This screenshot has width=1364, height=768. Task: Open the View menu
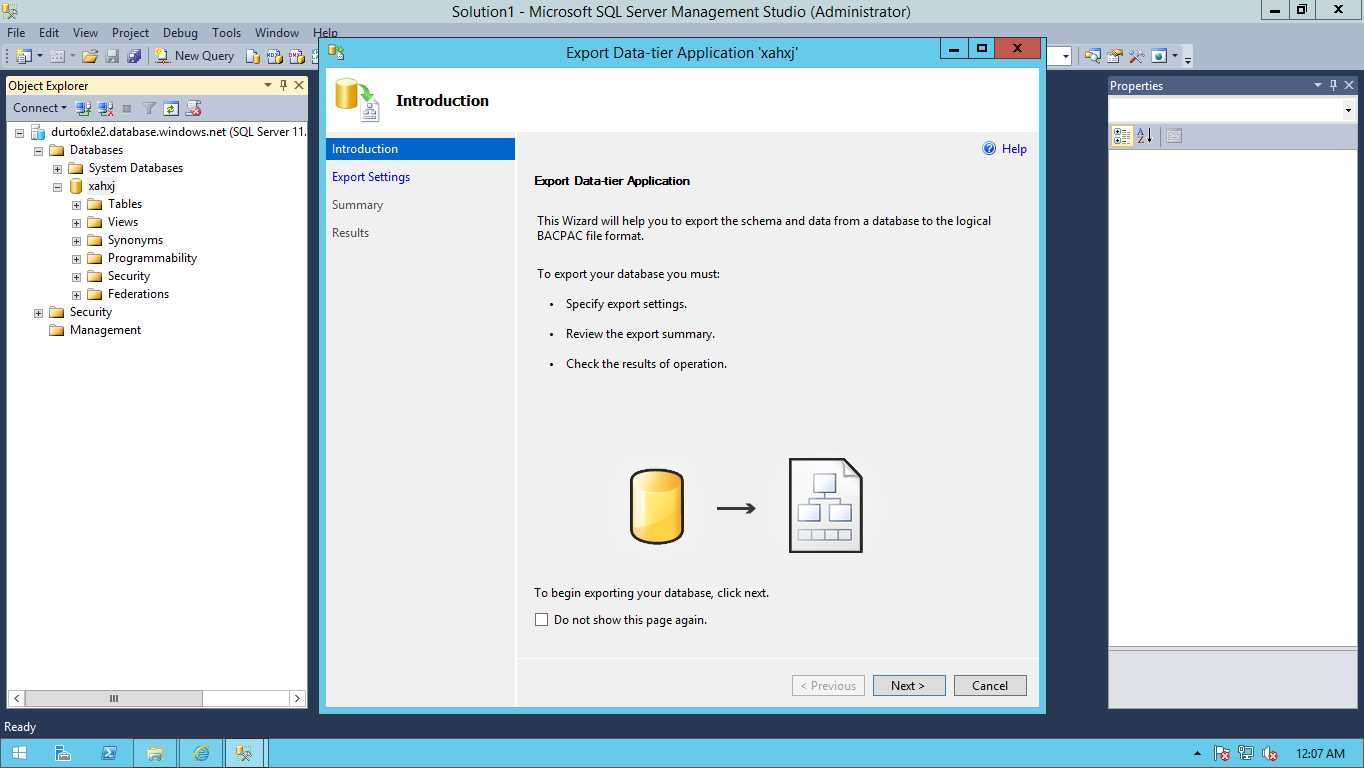[86, 33]
